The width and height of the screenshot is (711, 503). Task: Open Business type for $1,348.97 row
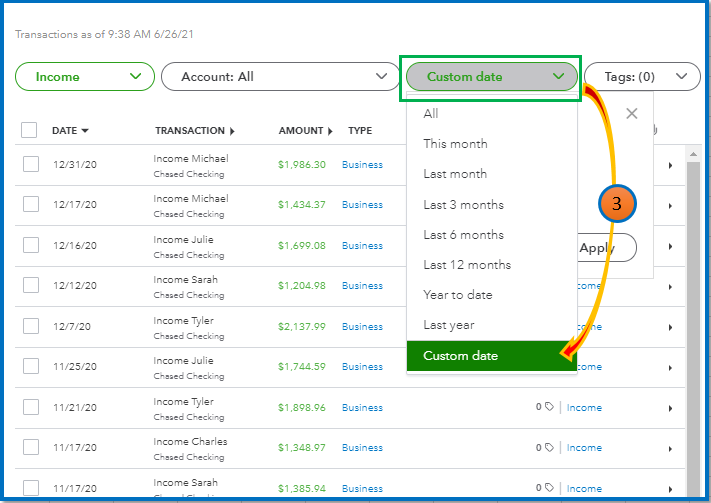pos(362,448)
